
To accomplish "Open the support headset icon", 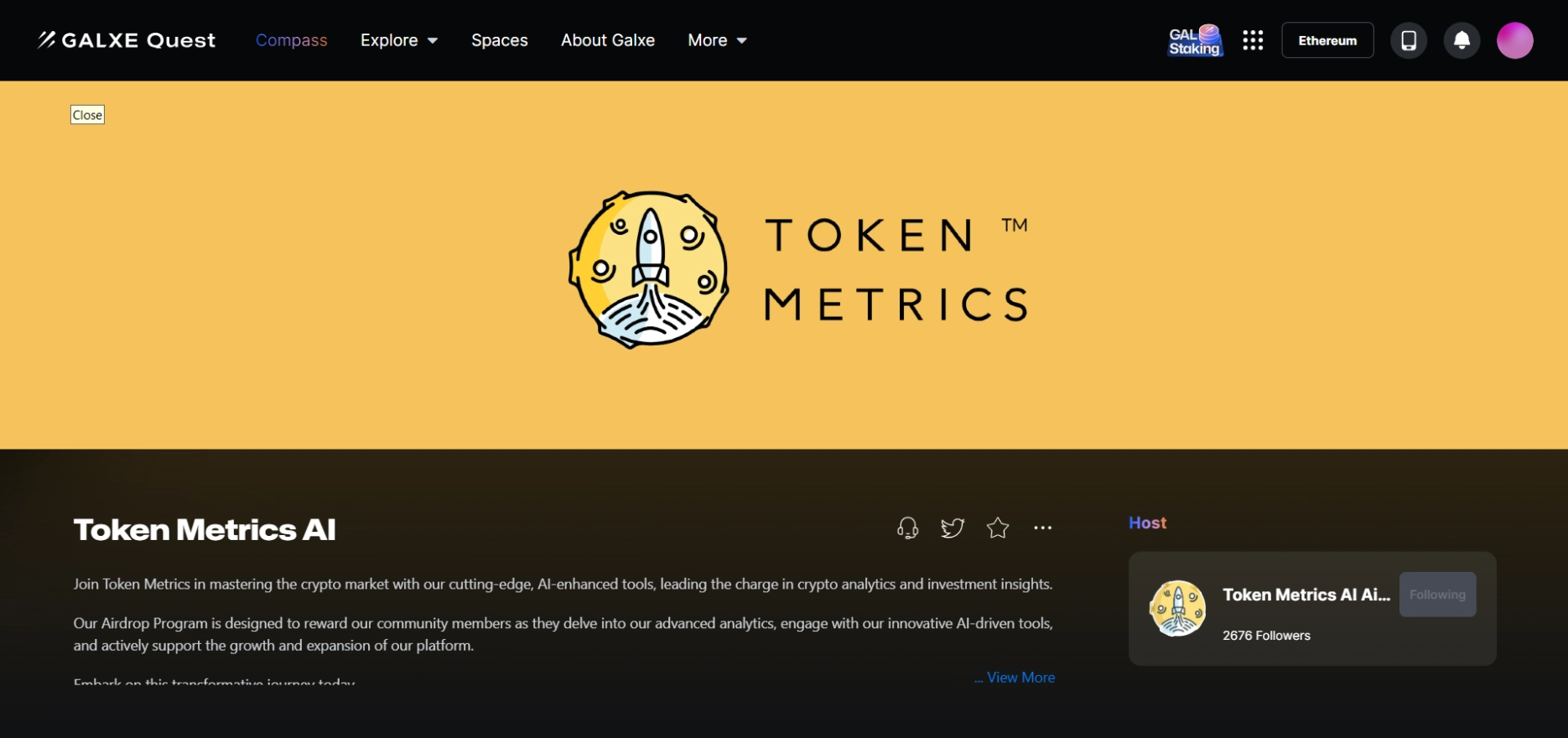I will click(907, 528).
